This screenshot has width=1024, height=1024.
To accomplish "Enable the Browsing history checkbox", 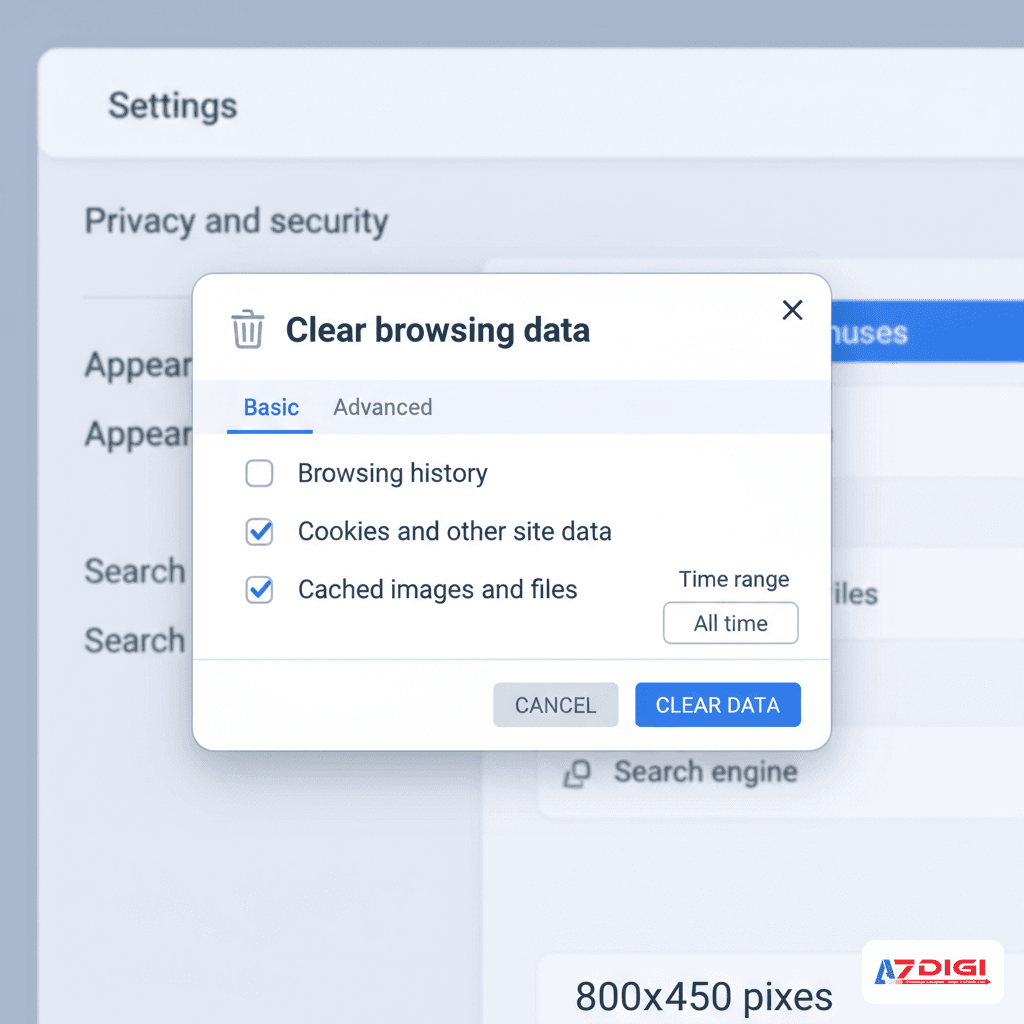I will click(x=259, y=473).
